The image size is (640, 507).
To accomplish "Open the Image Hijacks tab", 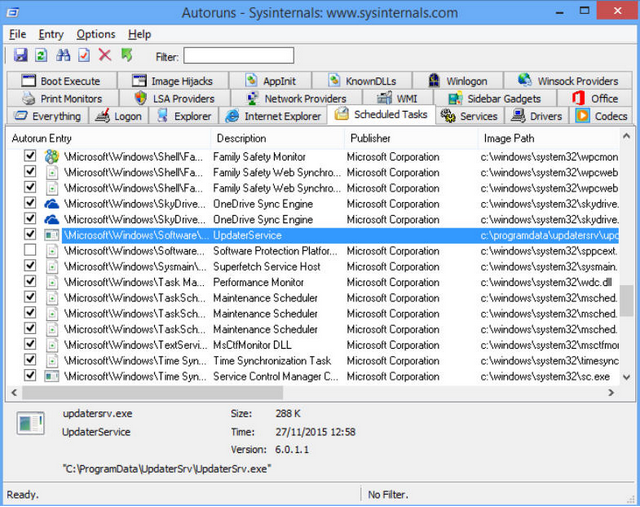I will coord(173,81).
